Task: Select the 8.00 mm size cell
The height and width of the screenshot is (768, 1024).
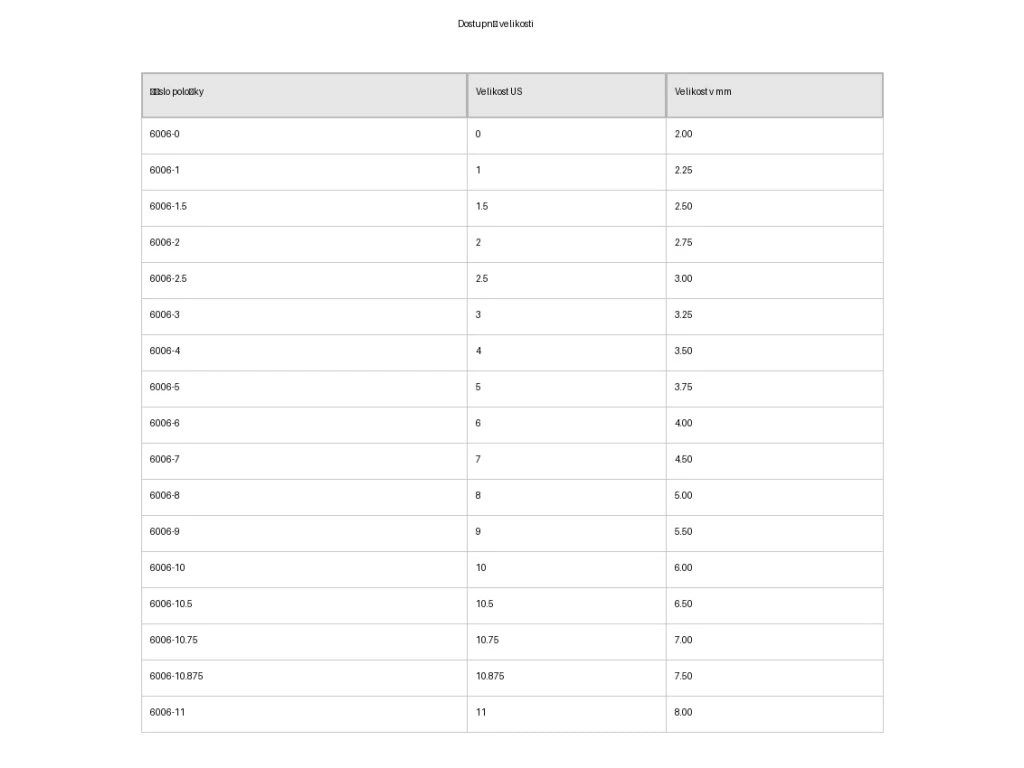Action: [x=684, y=713]
